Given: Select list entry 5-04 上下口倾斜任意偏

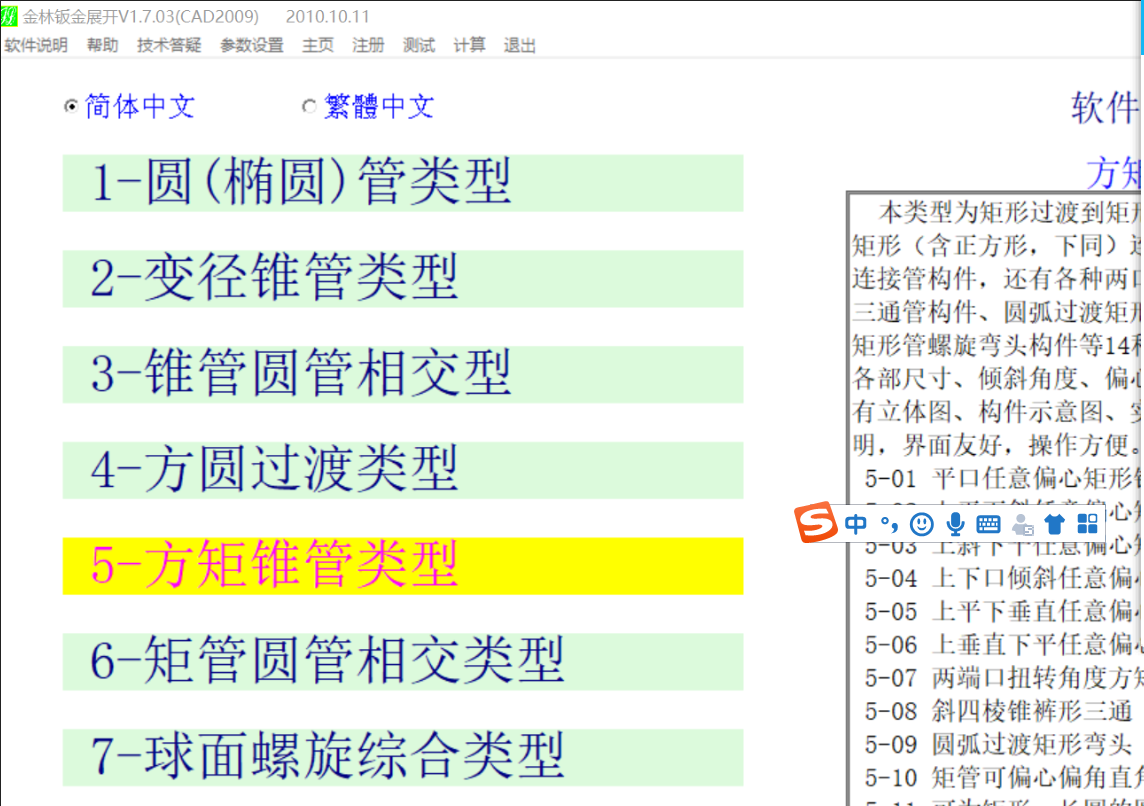Looking at the screenshot, I should (x=1002, y=578).
